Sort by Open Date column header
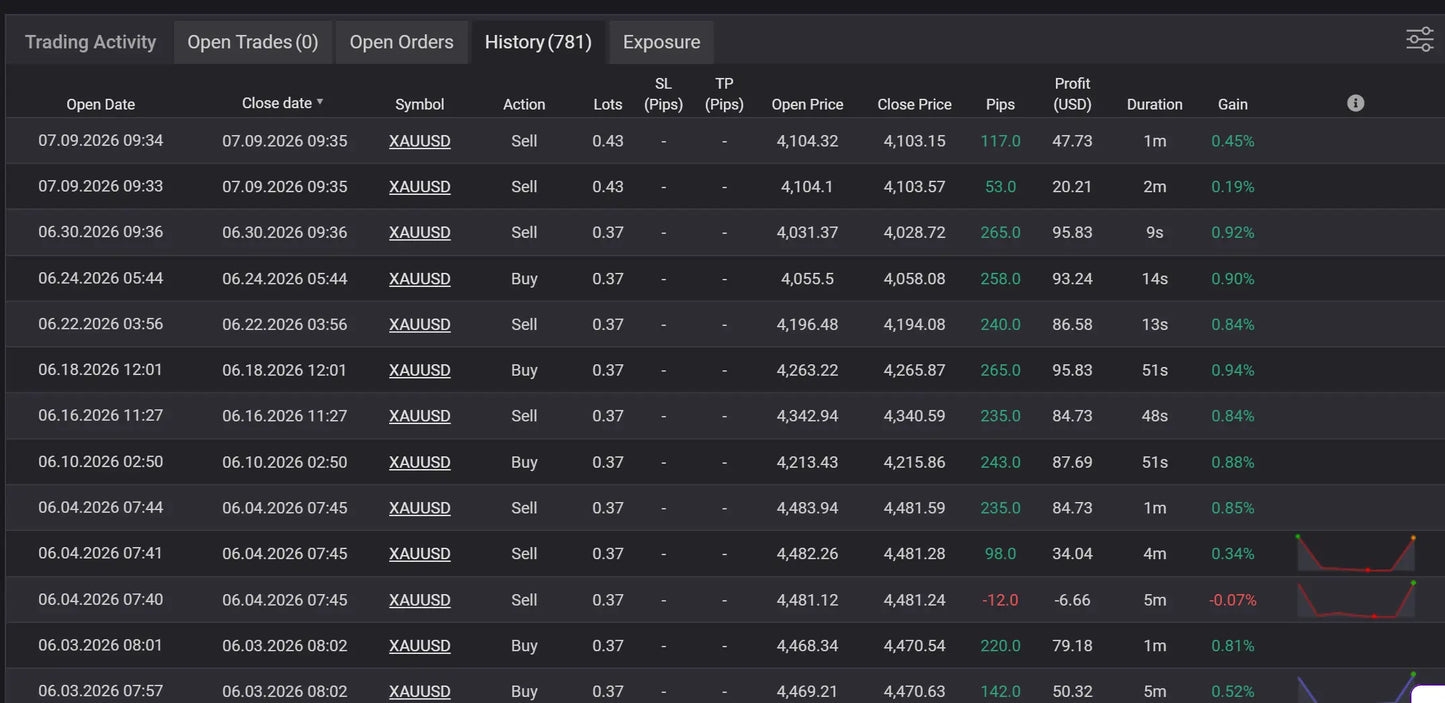This screenshot has height=703, width=1445. tap(100, 104)
